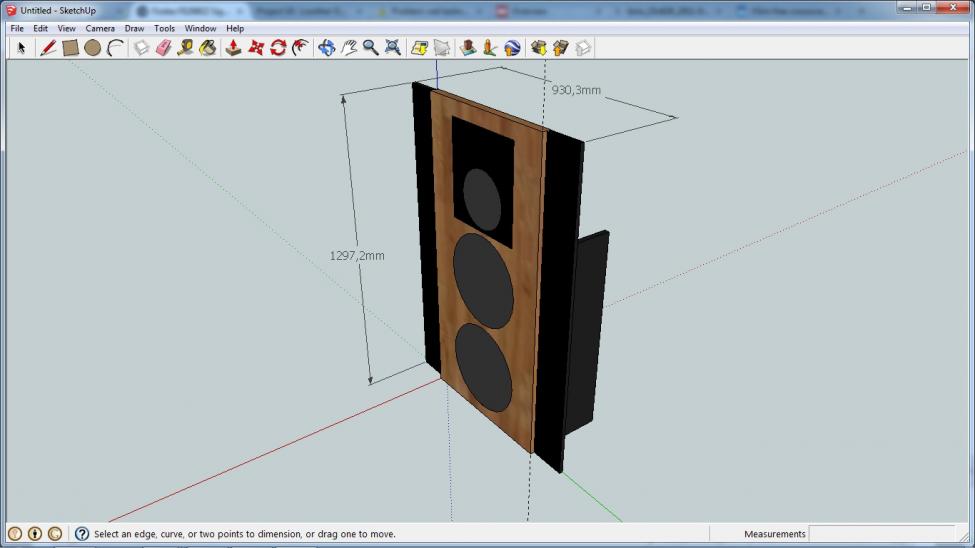Pick the Zoom magnifier tool
975x548 pixels.
371,48
